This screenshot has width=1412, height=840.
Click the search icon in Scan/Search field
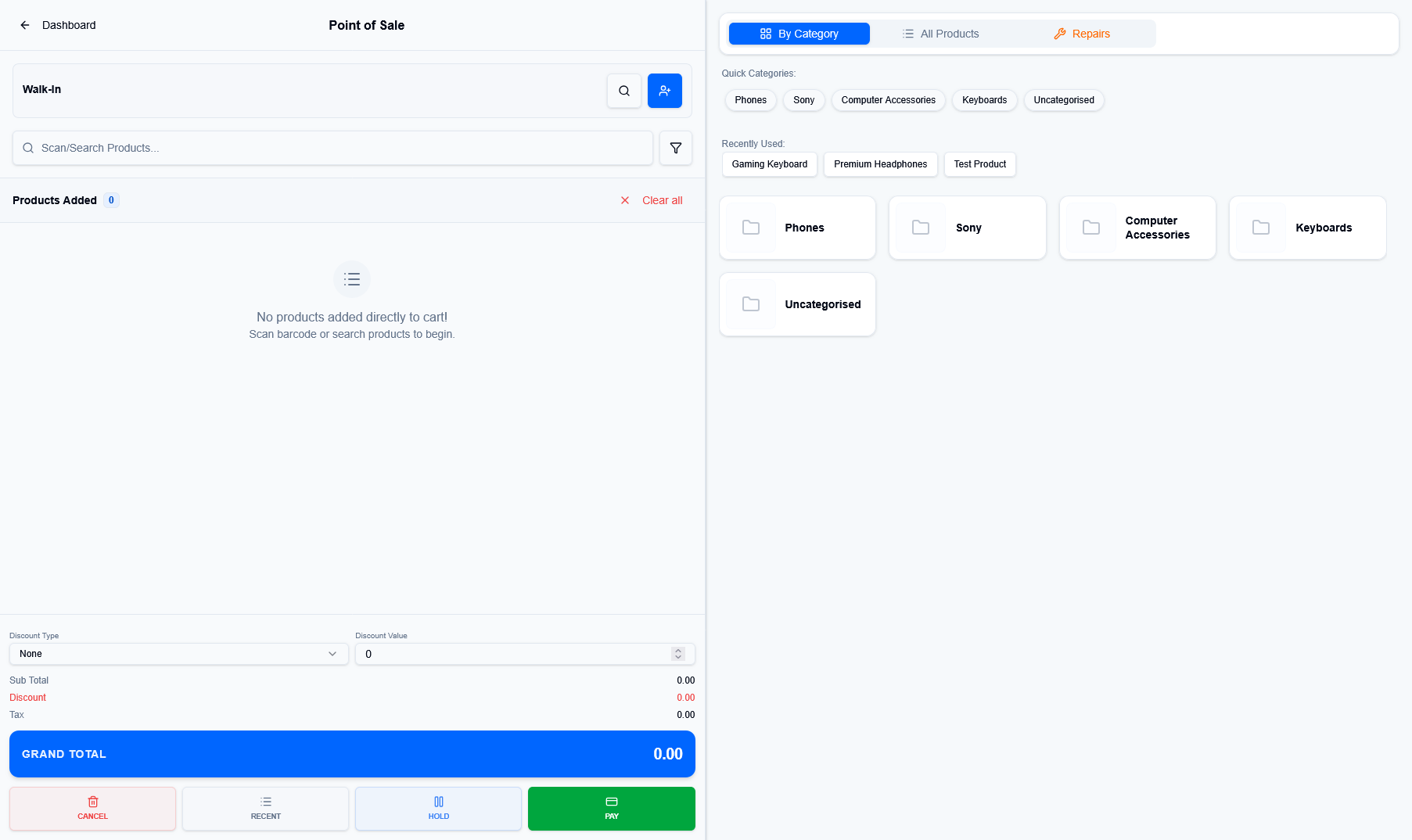click(28, 148)
